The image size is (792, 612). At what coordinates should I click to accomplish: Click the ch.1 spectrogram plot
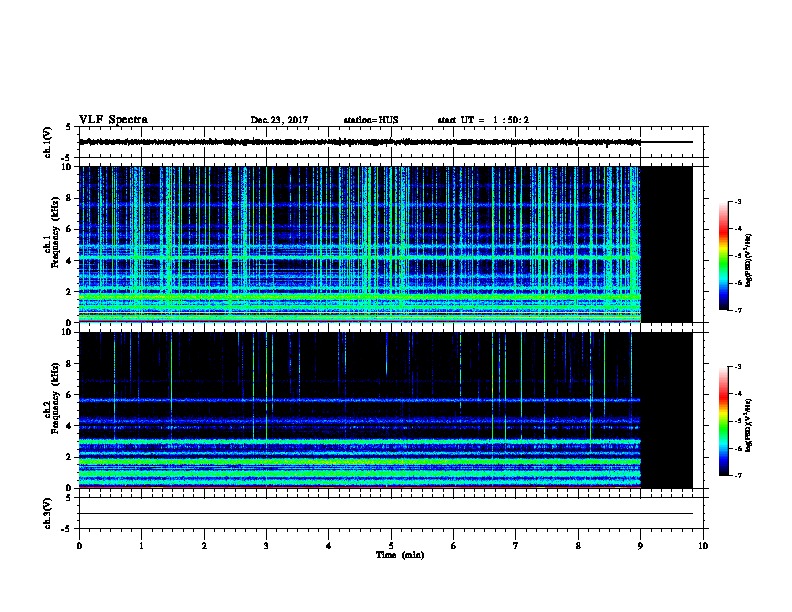[x=385, y=244]
